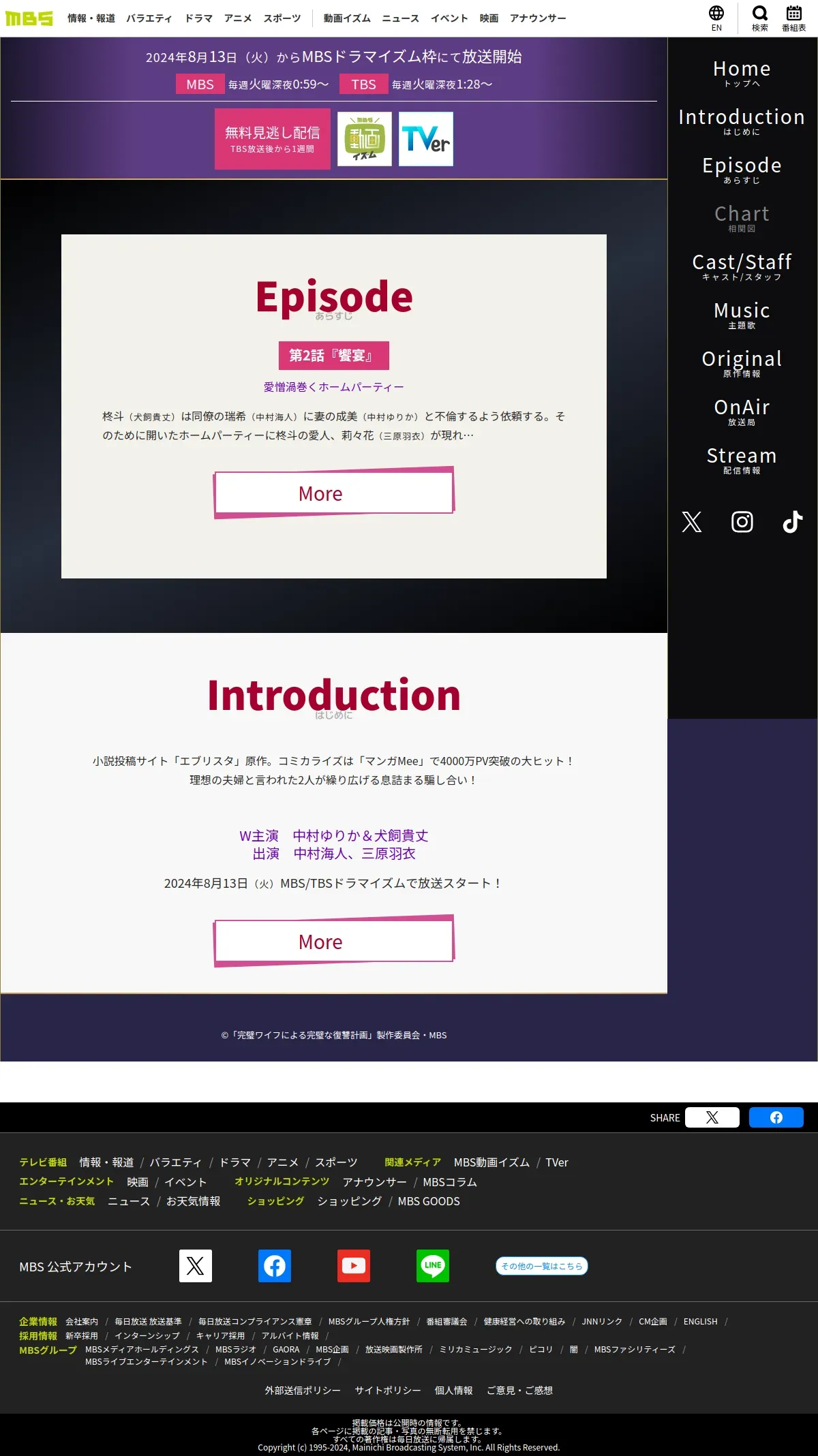
Task: Go to OnAir 放送局 in the sidebar
Action: (x=742, y=412)
